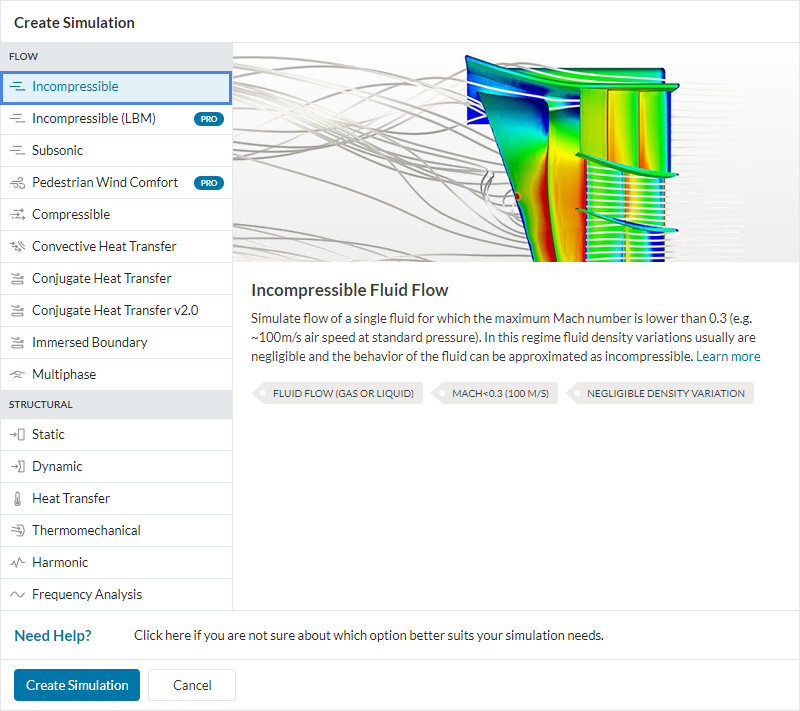Select the Compressible flow analysis icon
This screenshot has width=800, height=711.
(17, 214)
